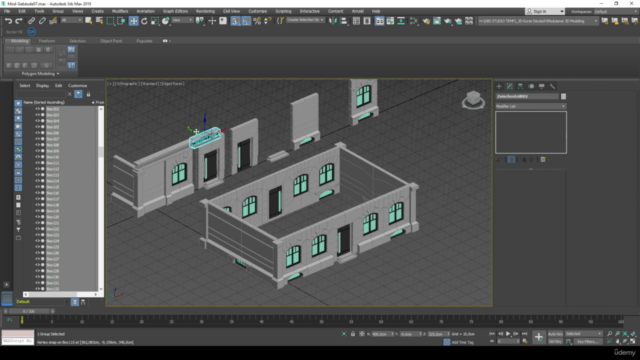Open the Rendering menu

point(205,11)
